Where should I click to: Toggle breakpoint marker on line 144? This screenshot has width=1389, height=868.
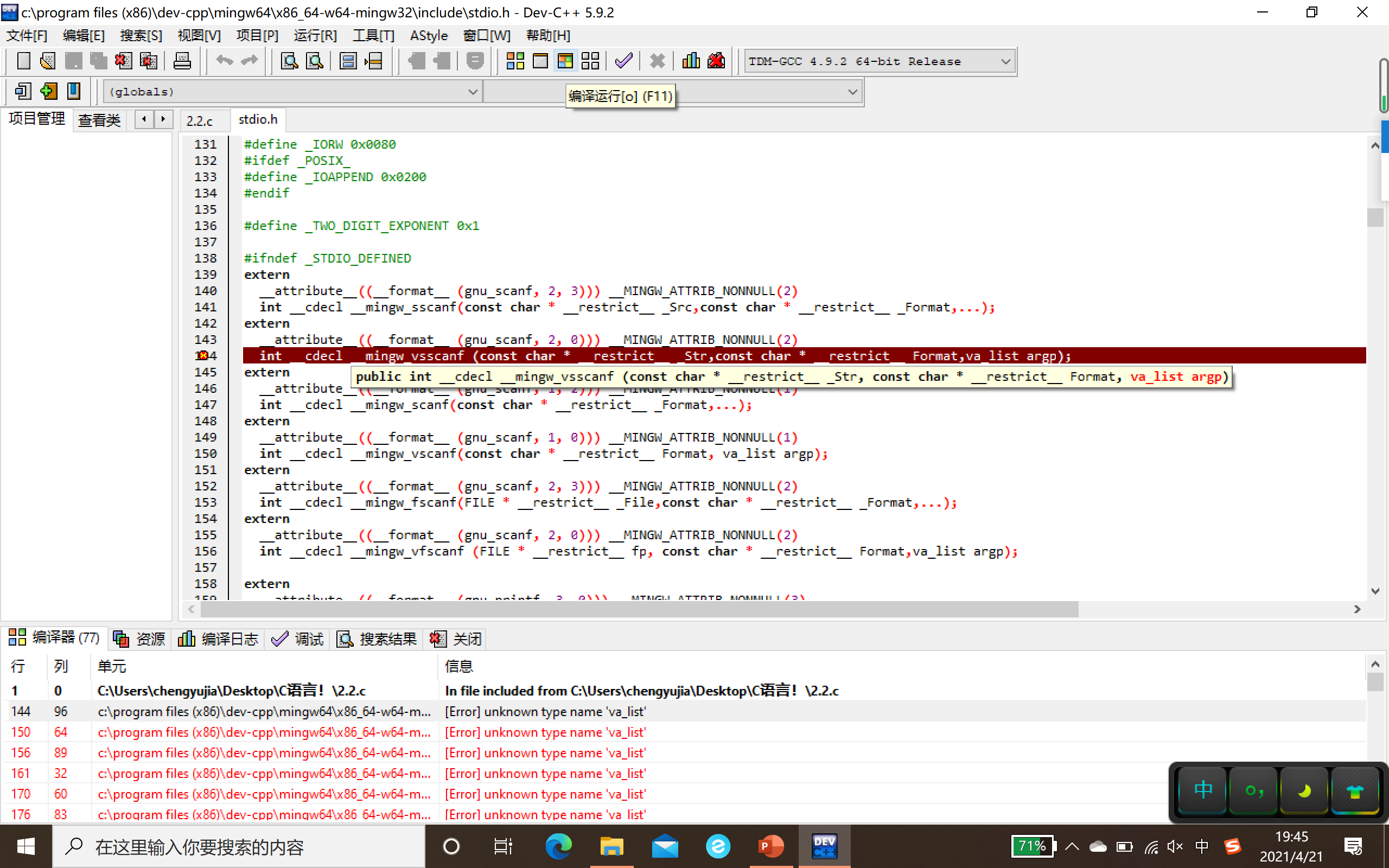pyautogui.click(x=202, y=356)
